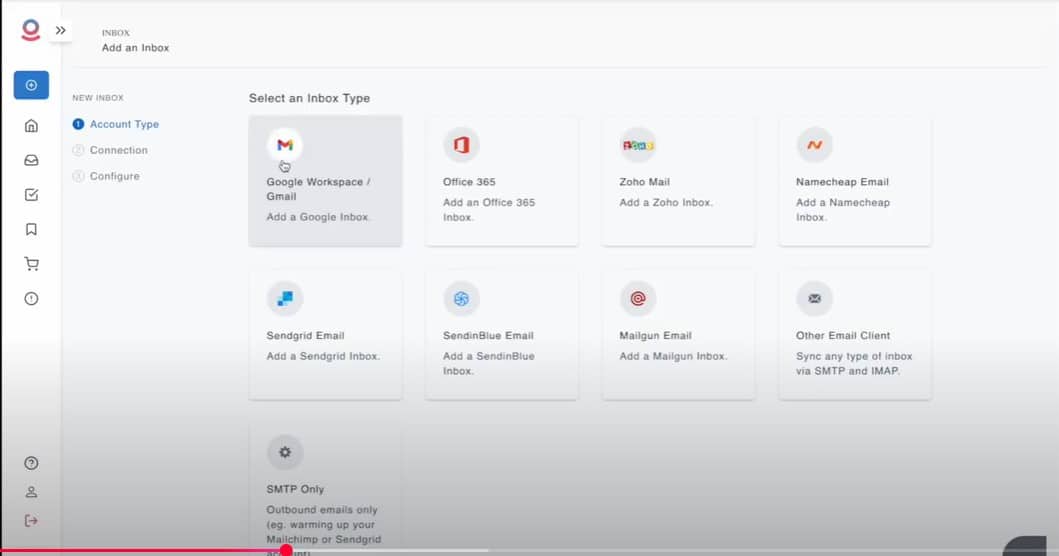Screen dimensions: 1059x556
Task: Click the 'Add an Office 365 Inbox.' text
Action: 489,209
